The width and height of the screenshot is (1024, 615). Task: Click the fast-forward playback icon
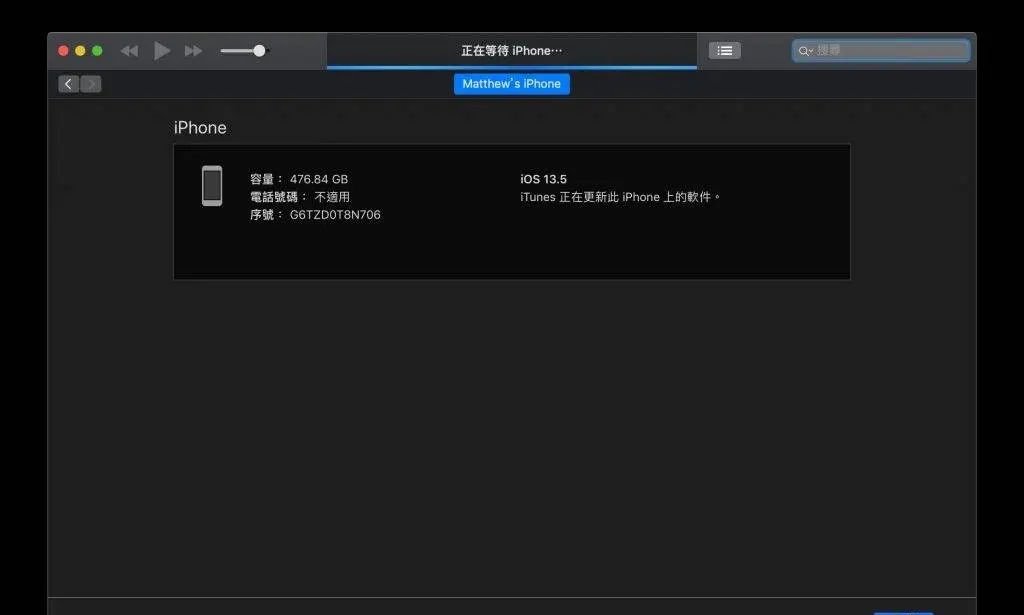pos(193,50)
